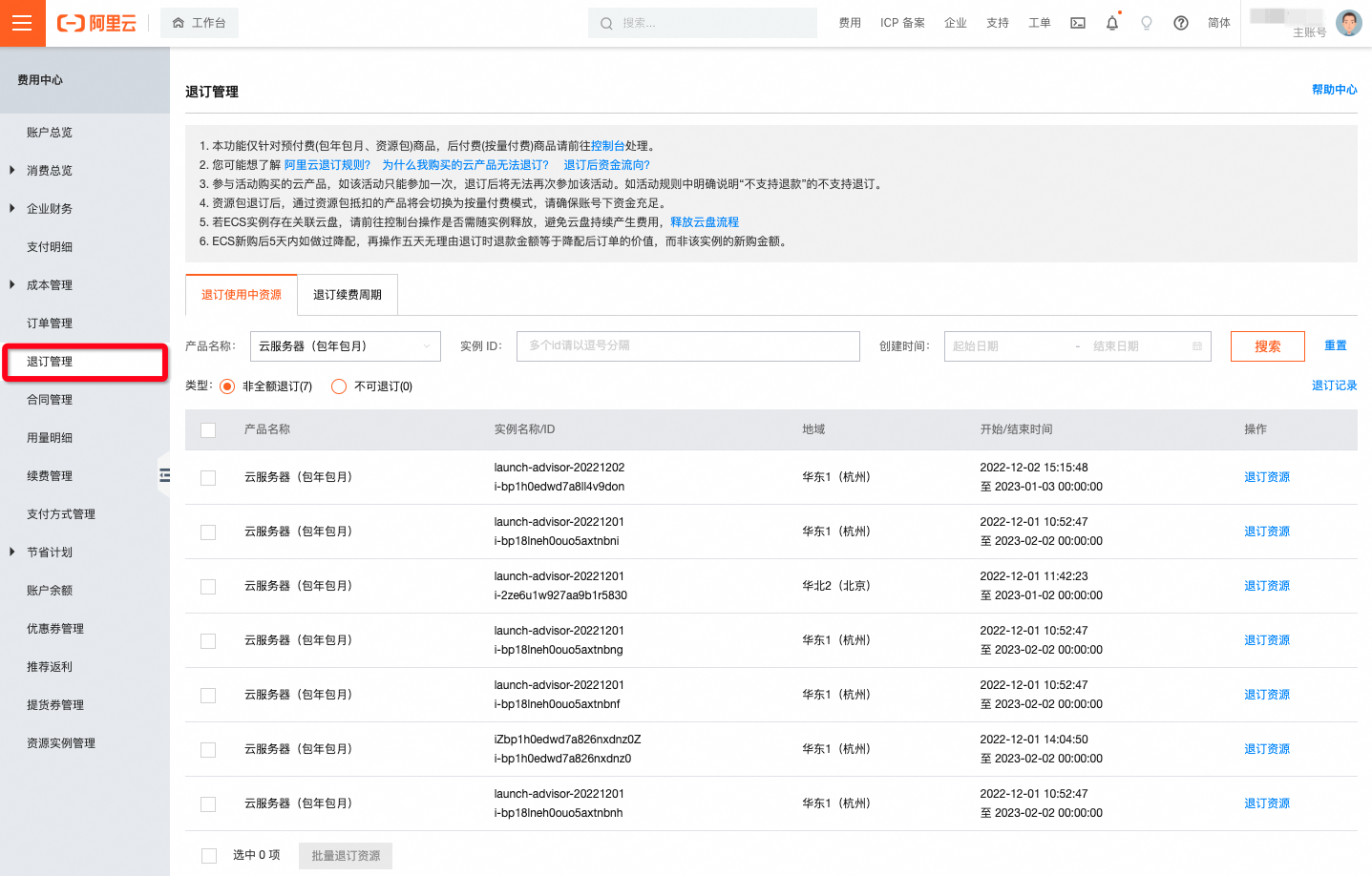Select the 非全额退订(7) radio option
1372x876 pixels.
227,386
